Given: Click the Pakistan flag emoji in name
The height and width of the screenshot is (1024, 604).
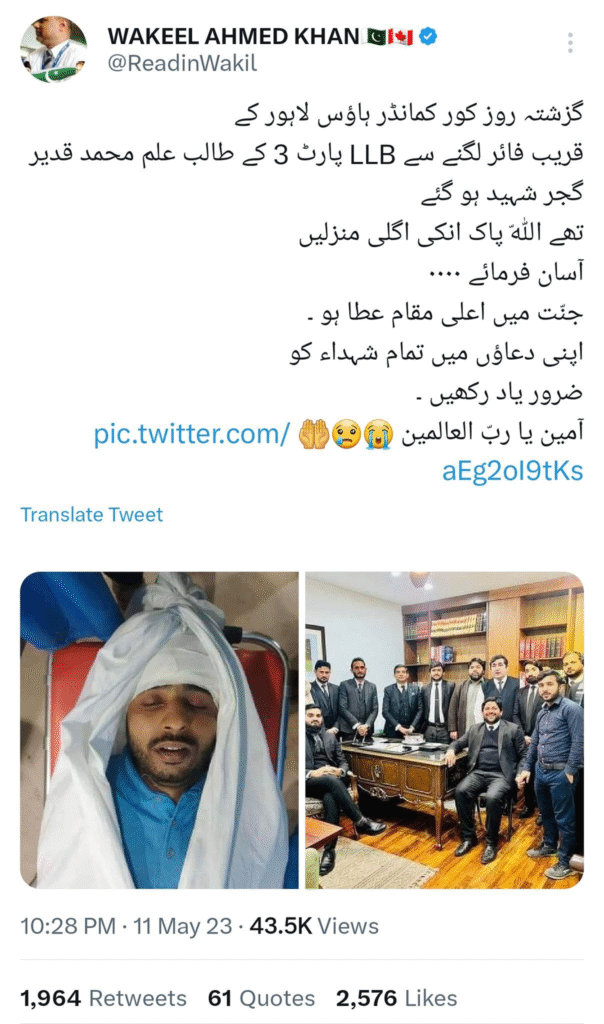Looking at the screenshot, I should tap(376, 37).
